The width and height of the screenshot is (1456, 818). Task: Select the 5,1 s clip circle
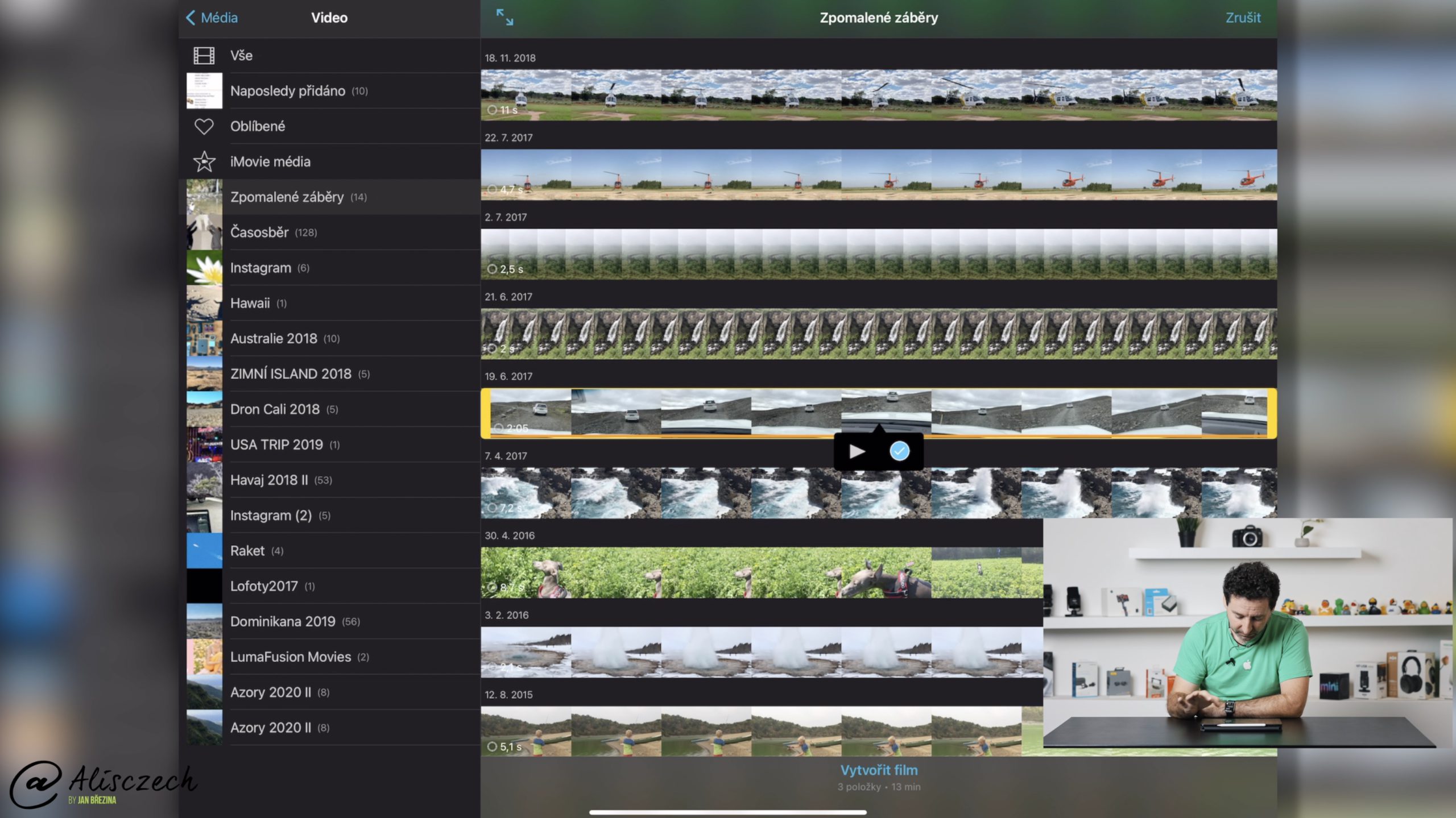point(493,746)
